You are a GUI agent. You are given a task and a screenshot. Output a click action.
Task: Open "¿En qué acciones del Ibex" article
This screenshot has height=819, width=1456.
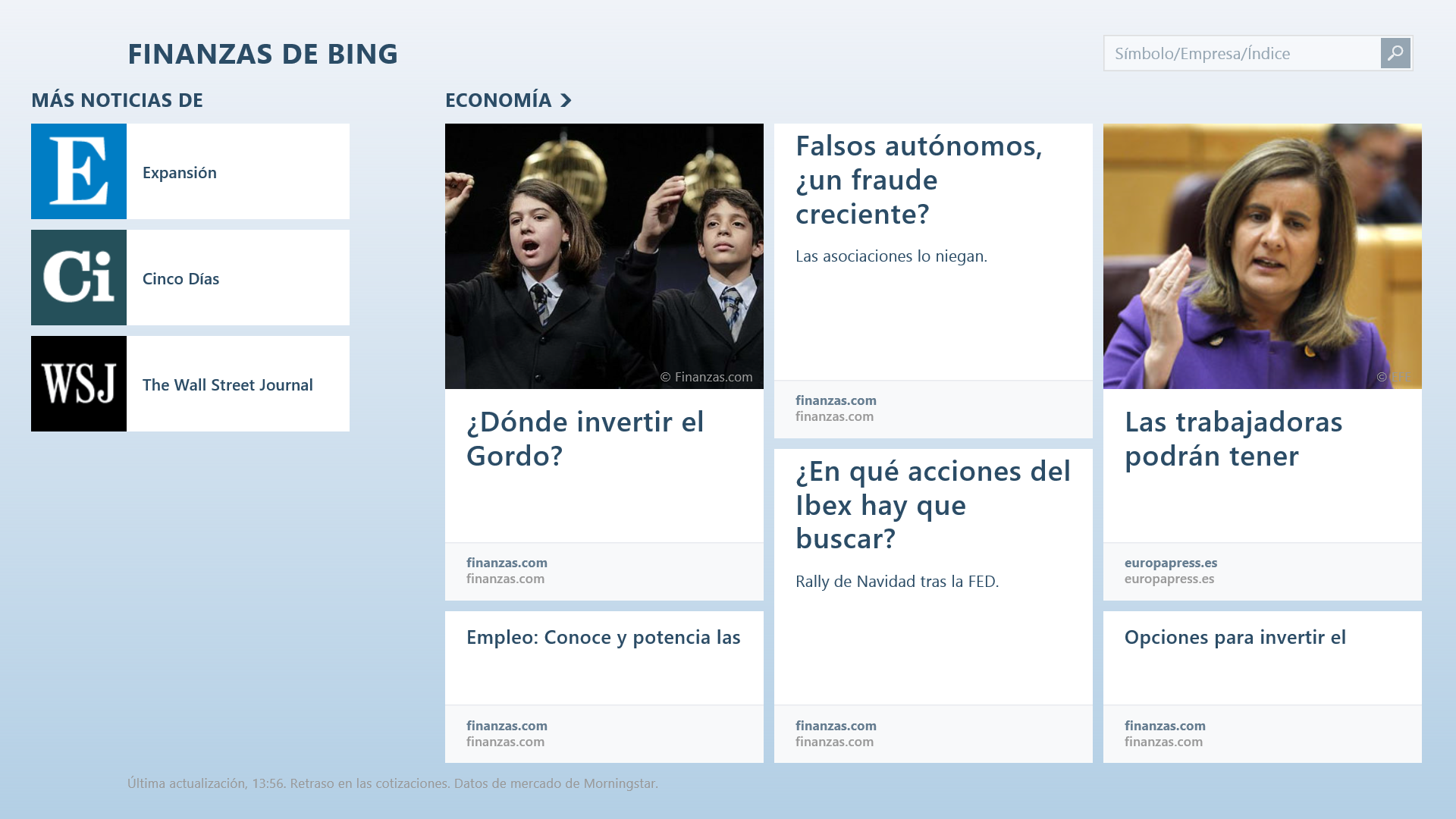[x=933, y=504]
